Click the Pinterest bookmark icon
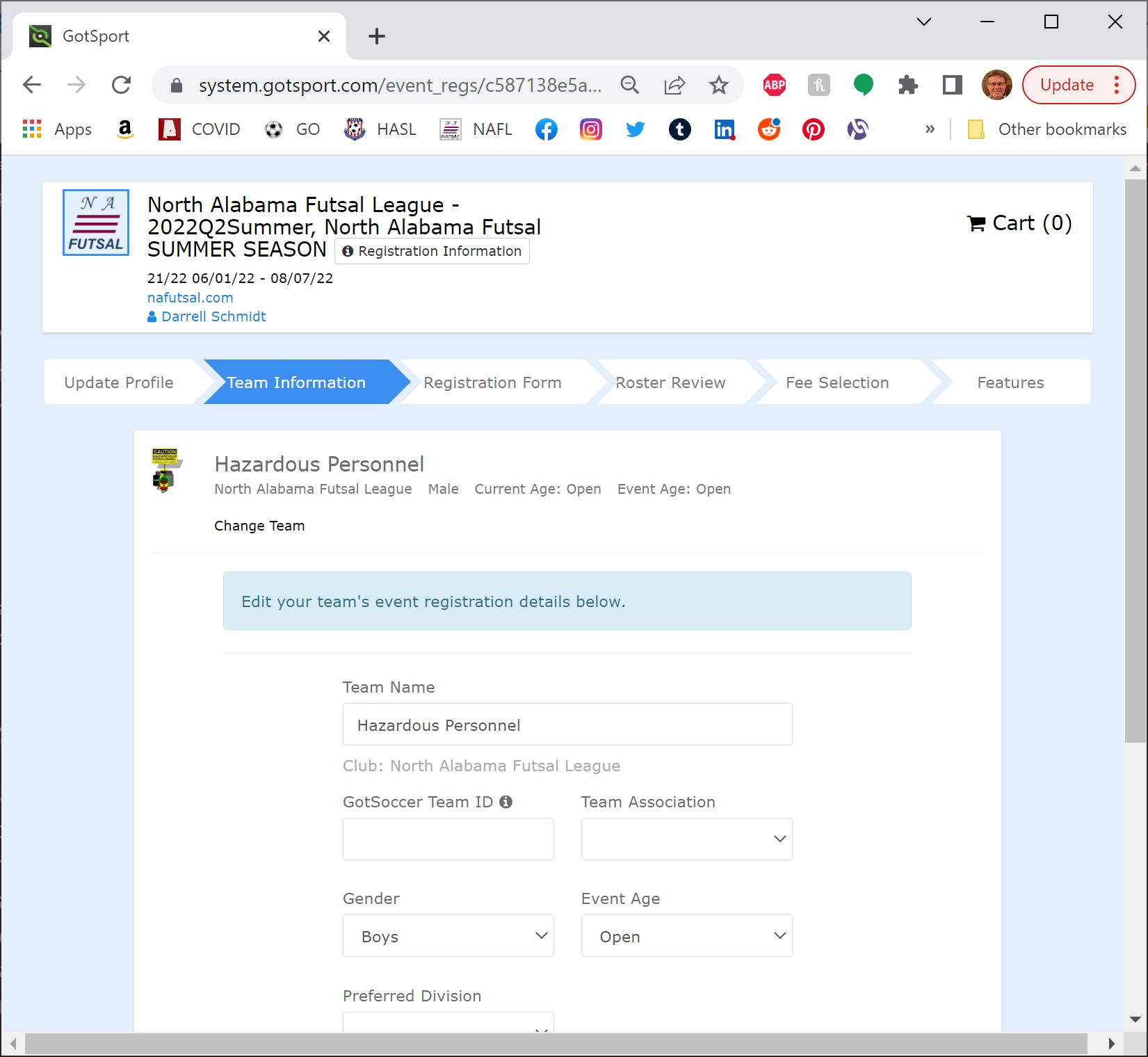The width and height of the screenshot is (1148, 1057). (x=813, y=129)
